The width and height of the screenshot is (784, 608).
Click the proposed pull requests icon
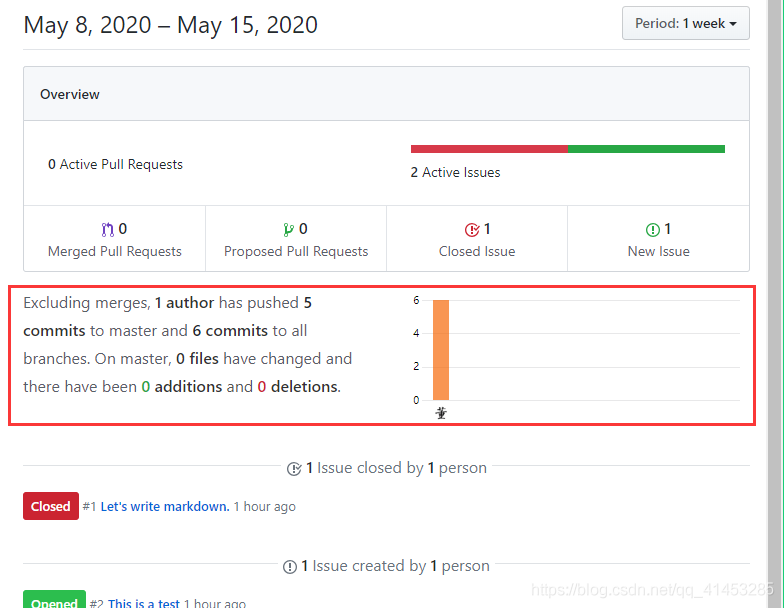pos(288,229)
